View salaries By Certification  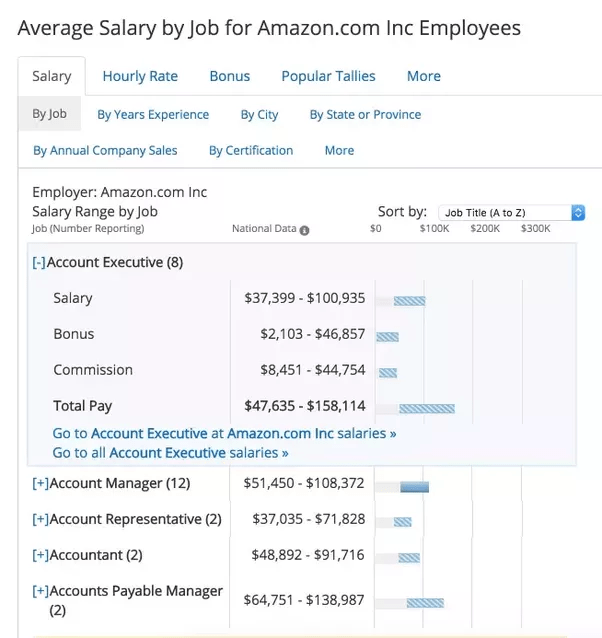click(251, 151)
